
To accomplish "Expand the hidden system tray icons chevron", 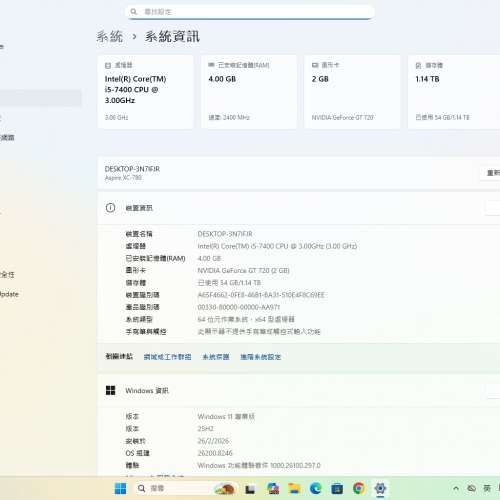I will (456, 489).
